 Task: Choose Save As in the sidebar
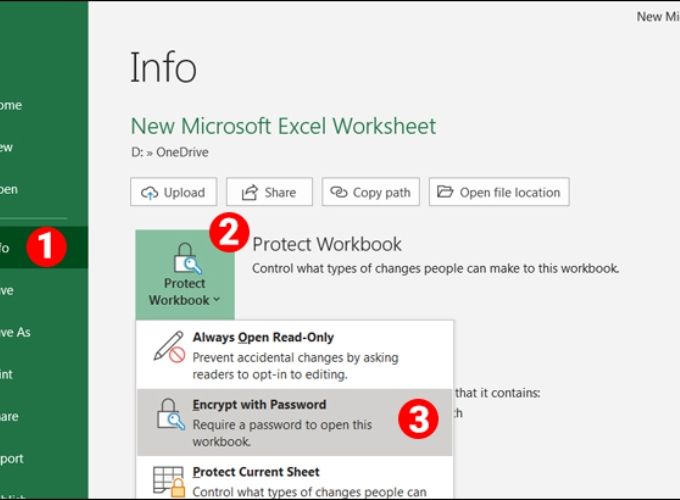pos(44,332)
